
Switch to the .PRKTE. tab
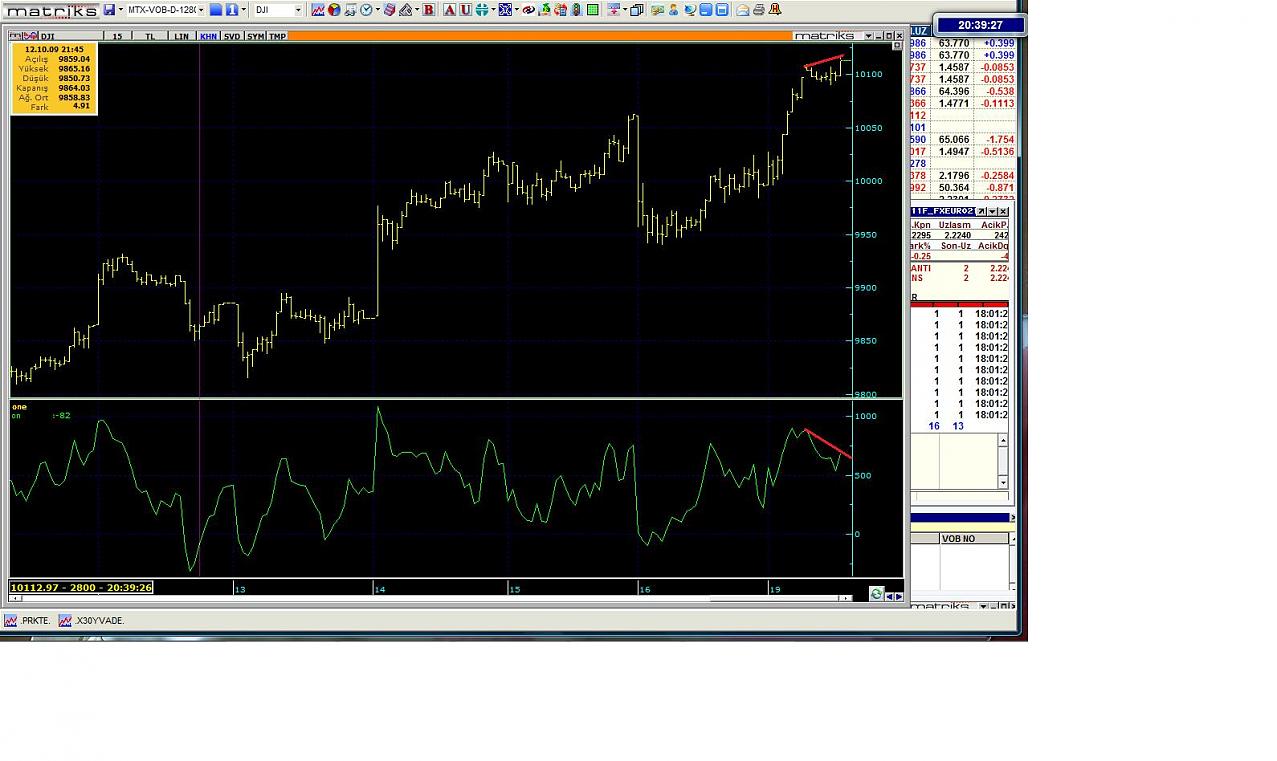[x=35, y=621]
